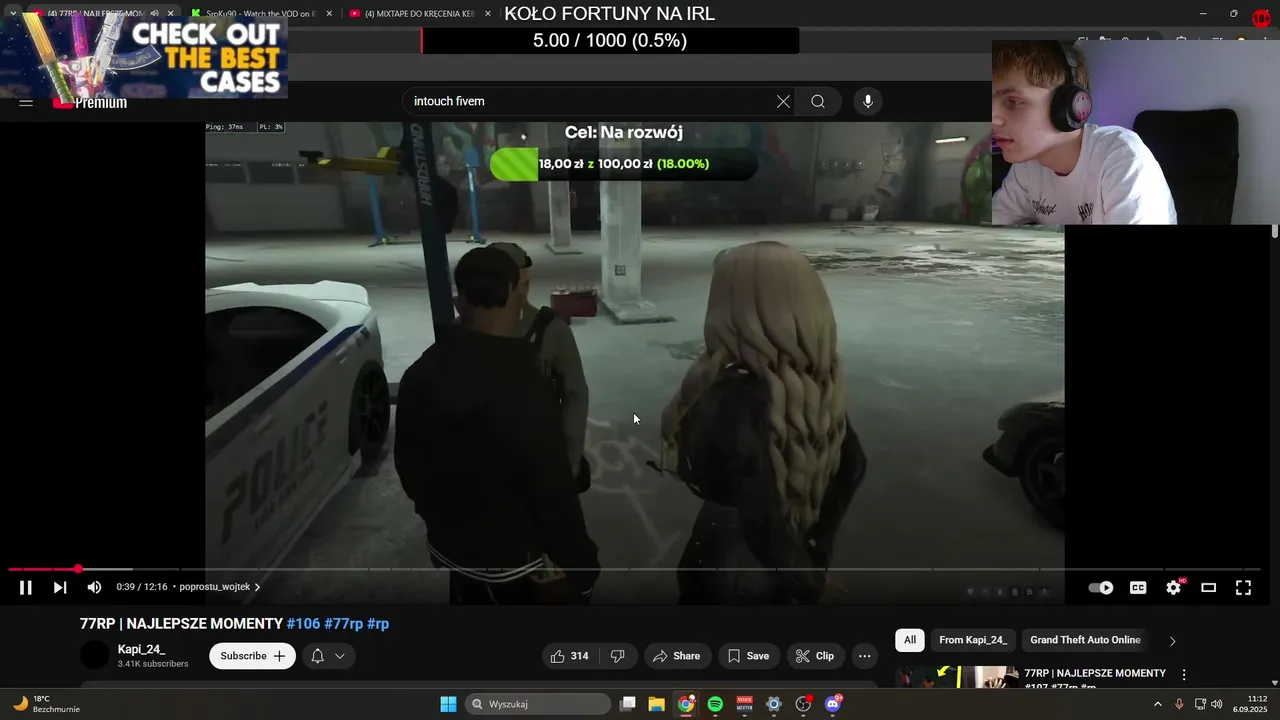Open the weather widget showing 18°C
The image size is (1280, 720).
[45, 704]
